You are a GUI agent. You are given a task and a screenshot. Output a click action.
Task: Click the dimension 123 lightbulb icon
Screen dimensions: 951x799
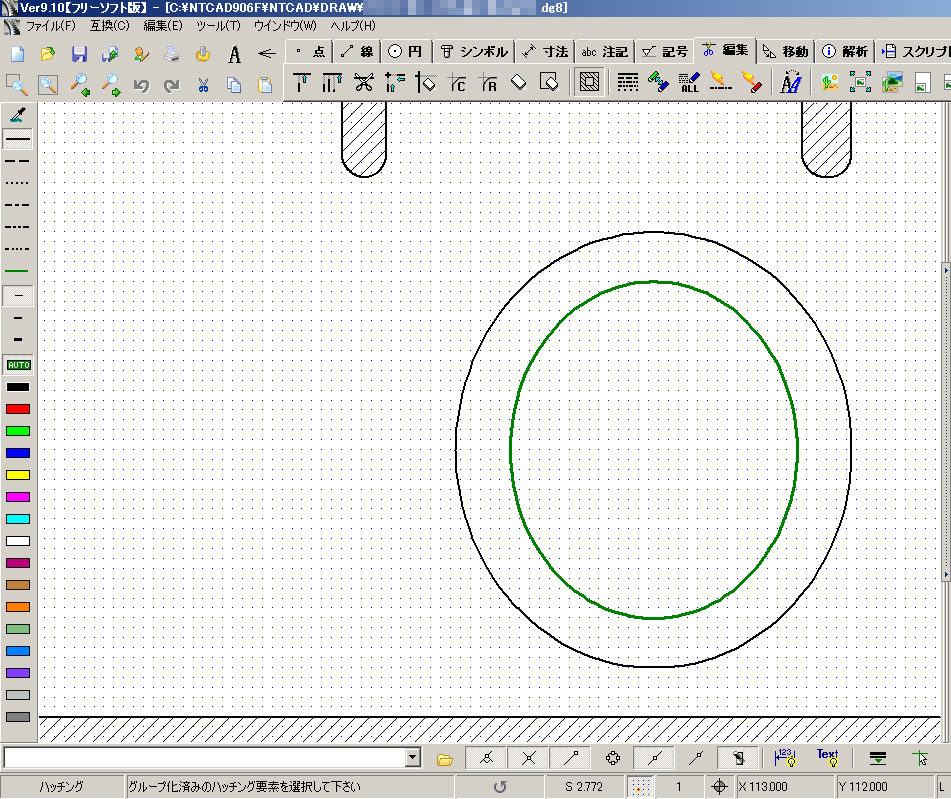785,758
